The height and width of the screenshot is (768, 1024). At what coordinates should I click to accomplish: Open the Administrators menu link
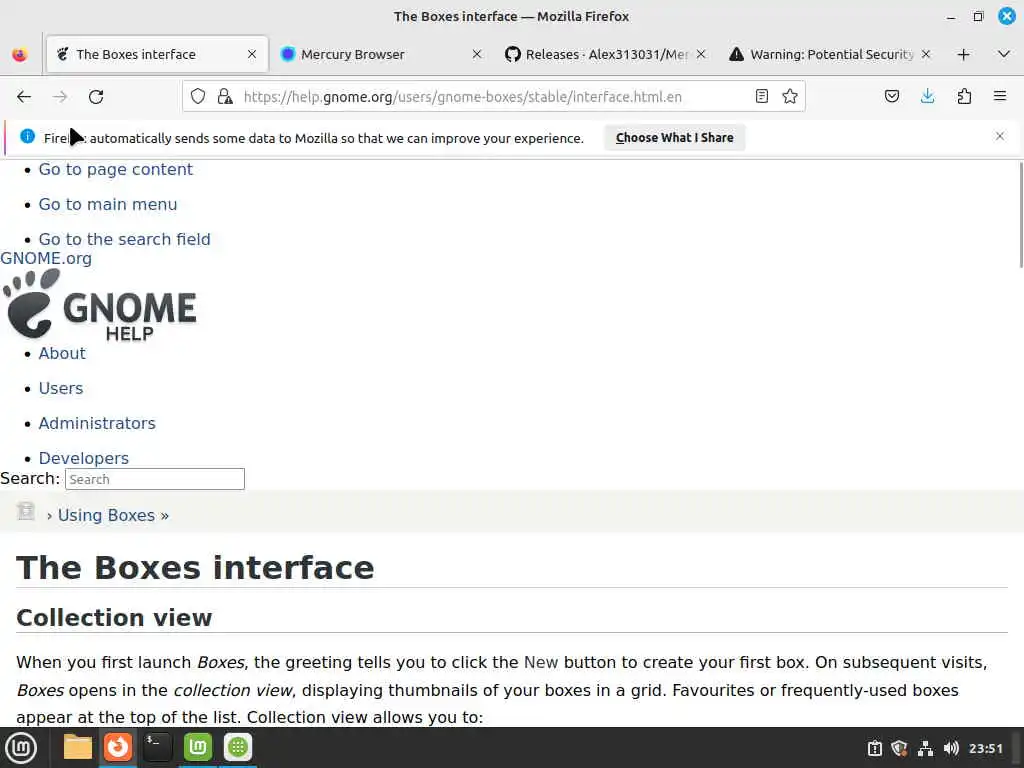click(x=97, y=423)
